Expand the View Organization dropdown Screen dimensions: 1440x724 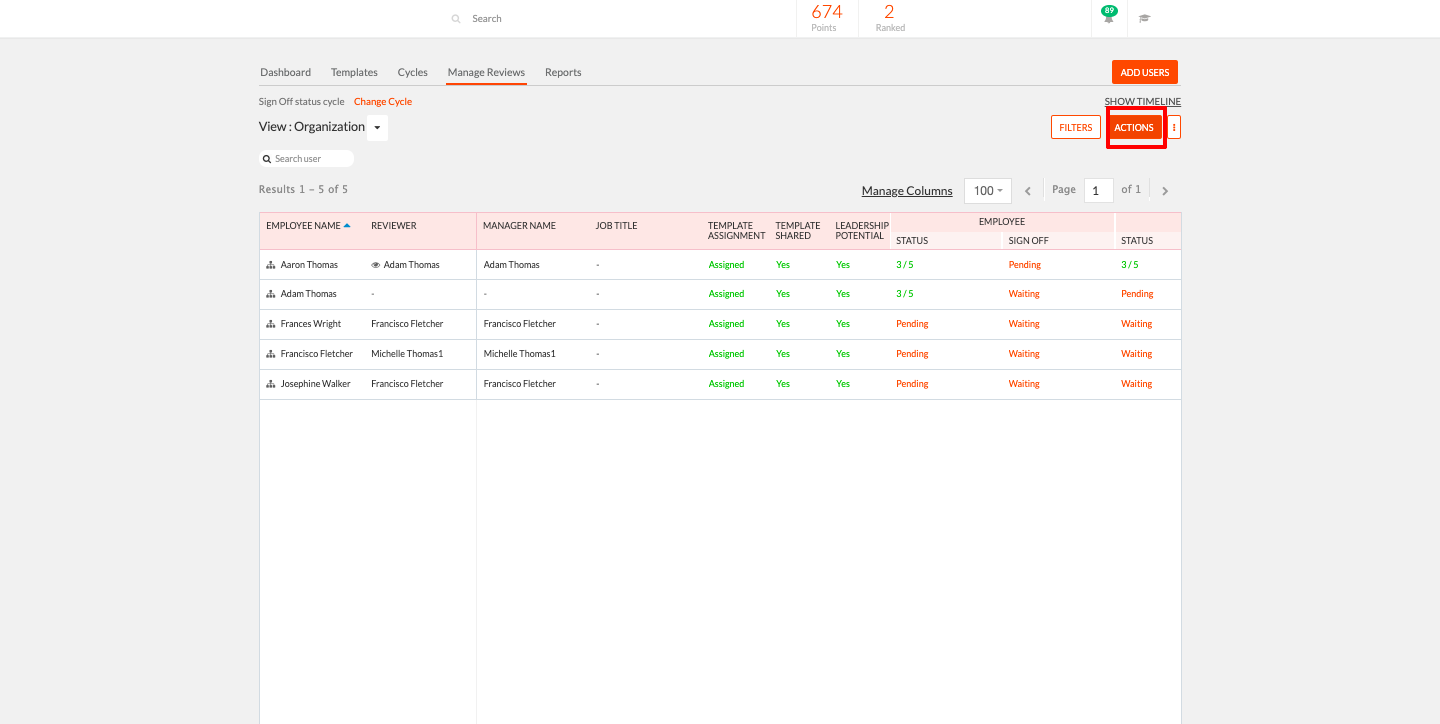pyautogui.click(x=377, y=128)
